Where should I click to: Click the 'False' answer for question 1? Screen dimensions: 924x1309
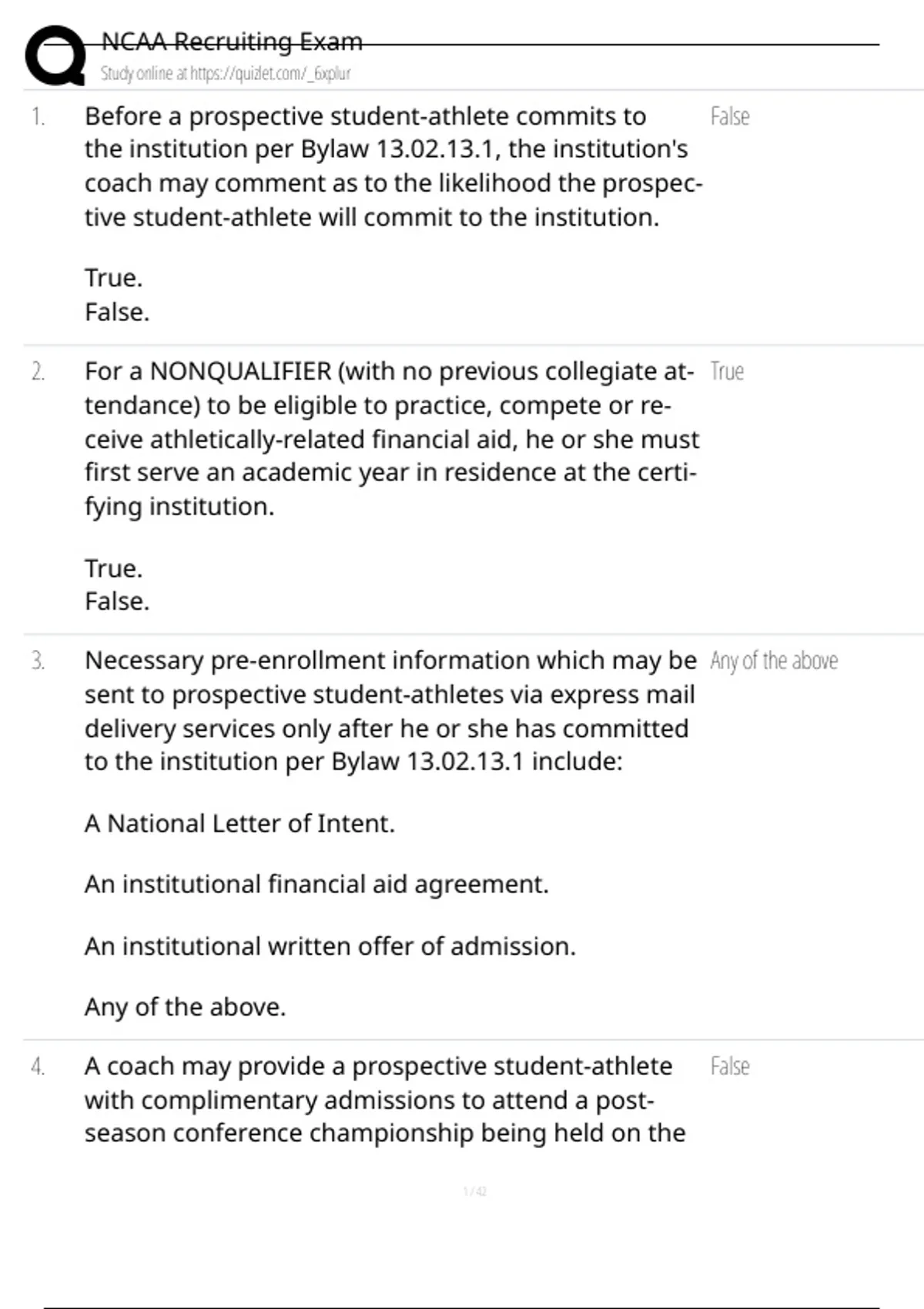pos(729,117)
